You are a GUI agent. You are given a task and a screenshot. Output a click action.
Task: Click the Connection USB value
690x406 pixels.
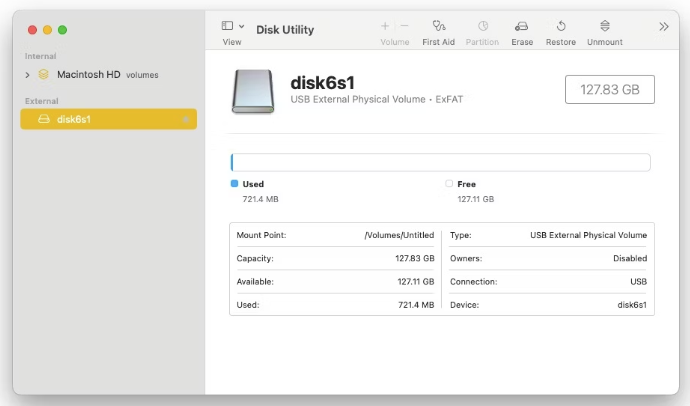pos(639,282)
